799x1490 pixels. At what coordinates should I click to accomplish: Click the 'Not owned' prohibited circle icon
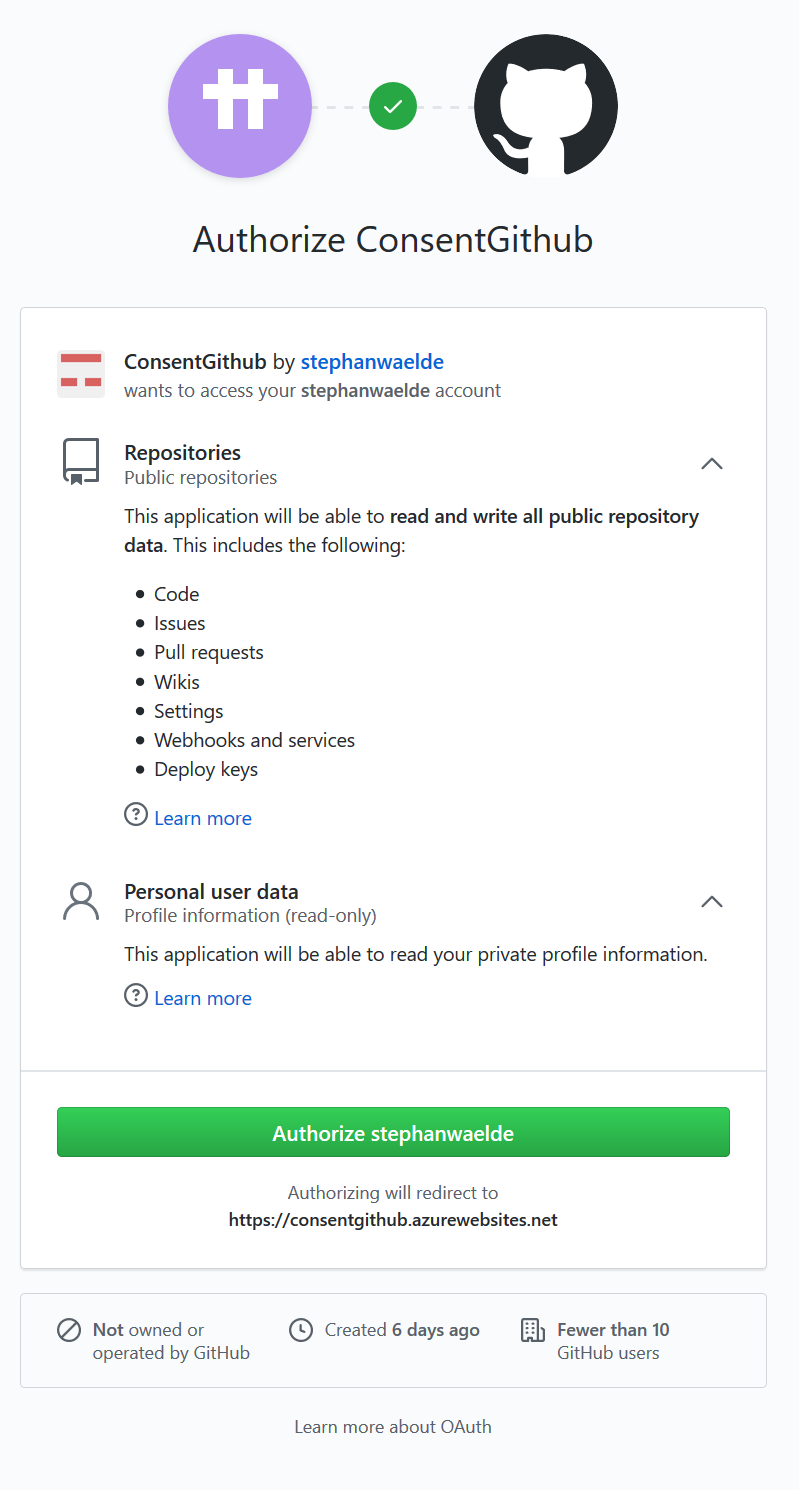pos(69,1330)
